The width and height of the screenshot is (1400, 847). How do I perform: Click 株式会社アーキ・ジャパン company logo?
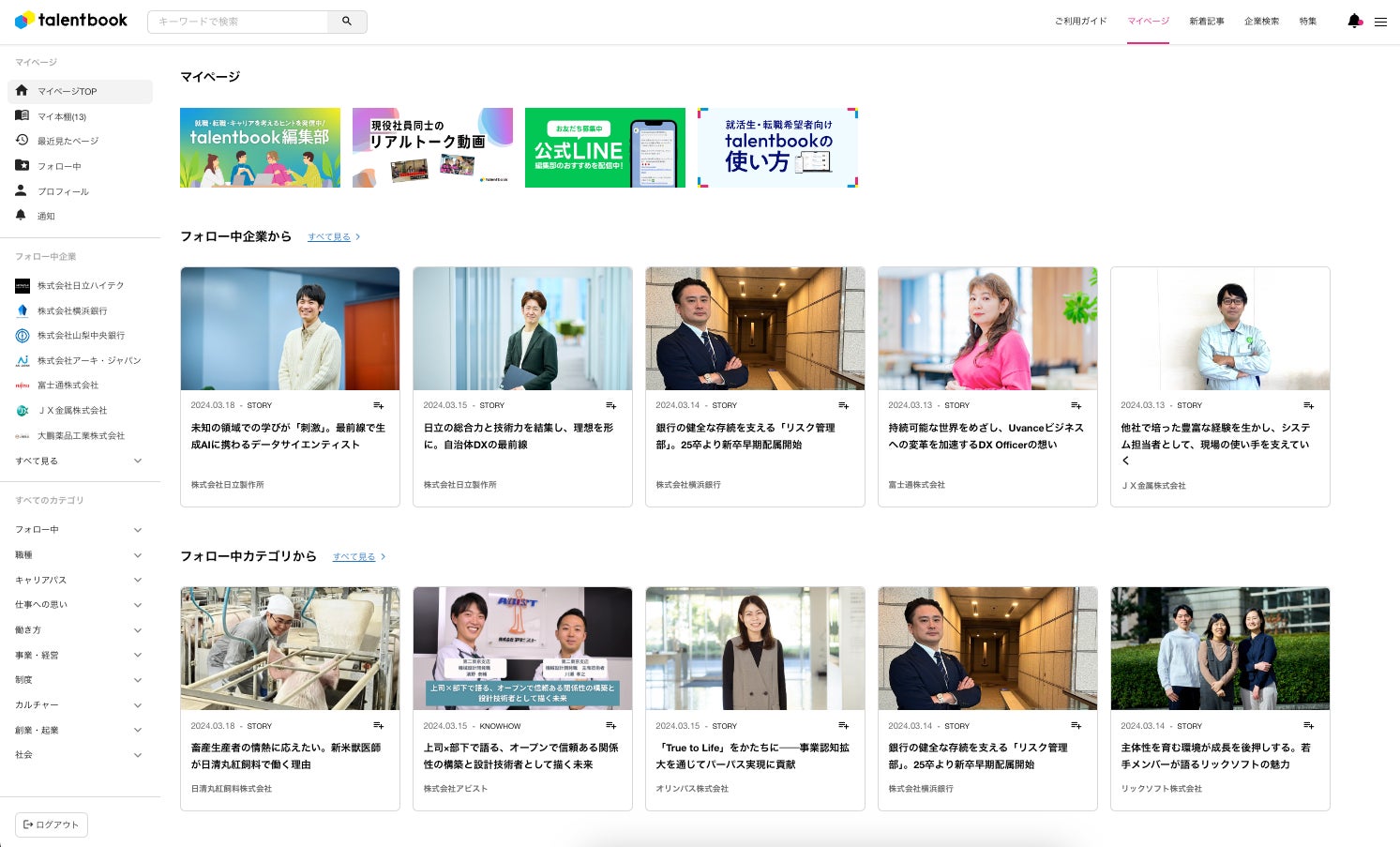pos(23,360)
